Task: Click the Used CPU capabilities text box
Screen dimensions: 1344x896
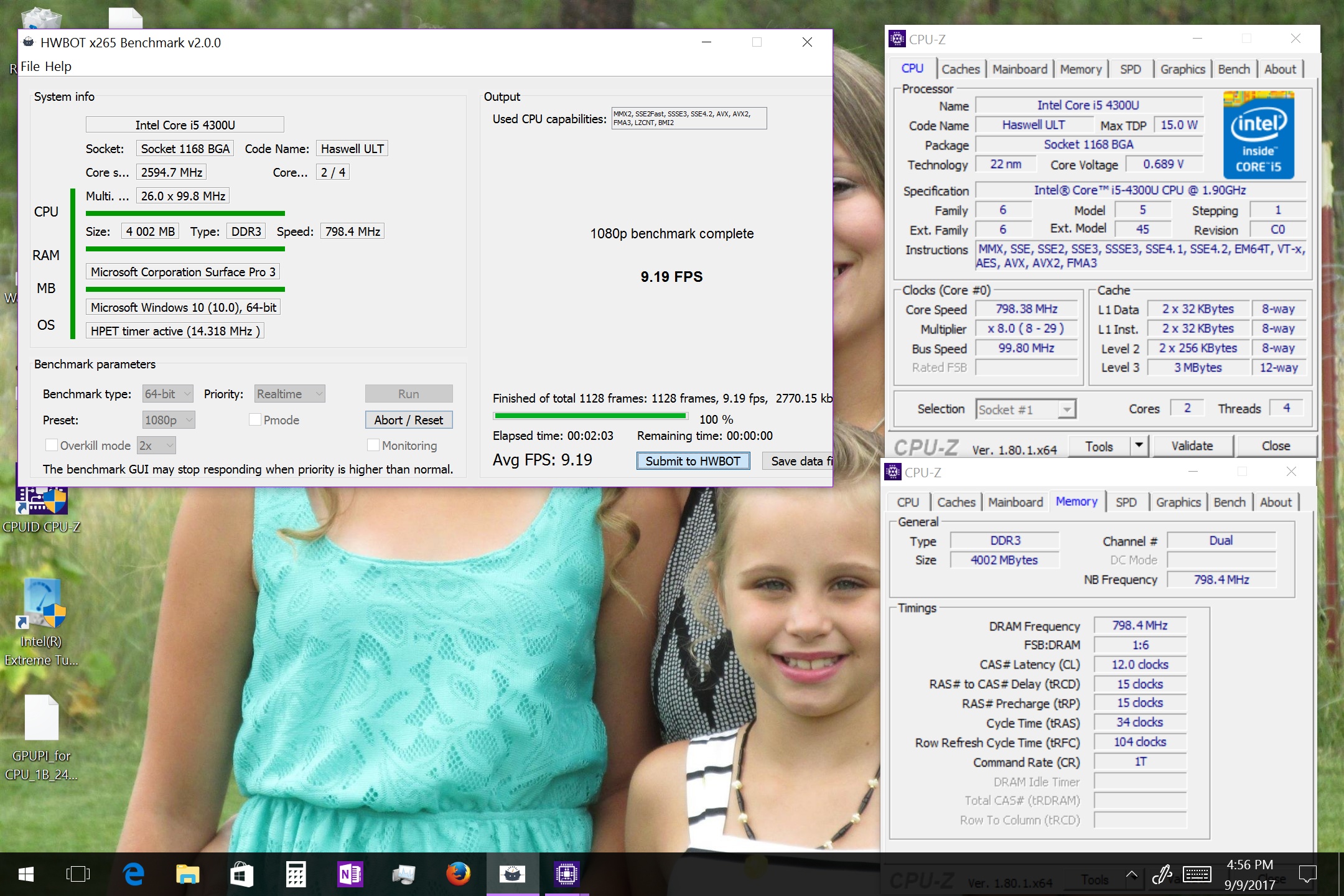Action: pos(689,118)
